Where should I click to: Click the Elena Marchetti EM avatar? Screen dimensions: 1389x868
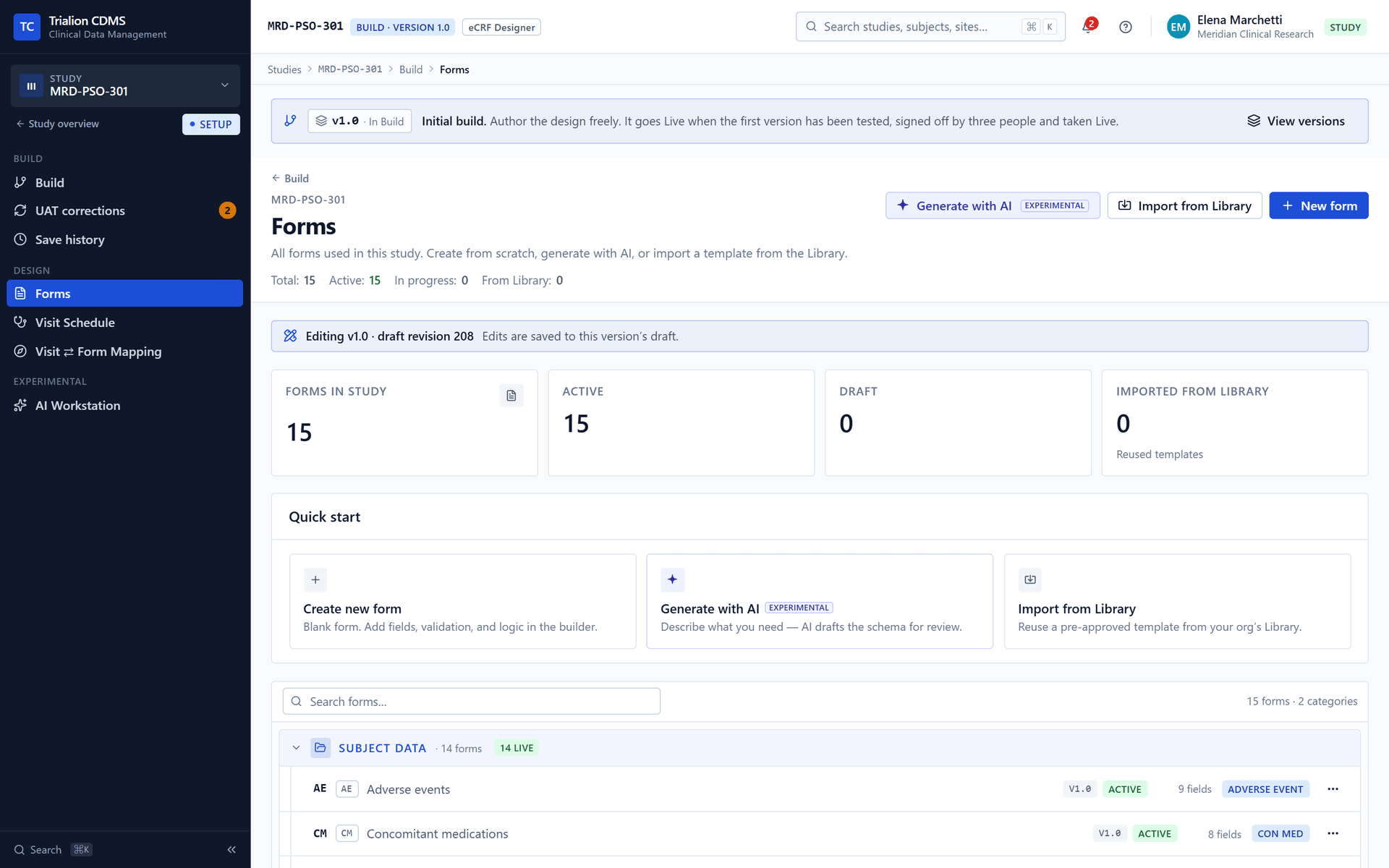[1178, 27]
